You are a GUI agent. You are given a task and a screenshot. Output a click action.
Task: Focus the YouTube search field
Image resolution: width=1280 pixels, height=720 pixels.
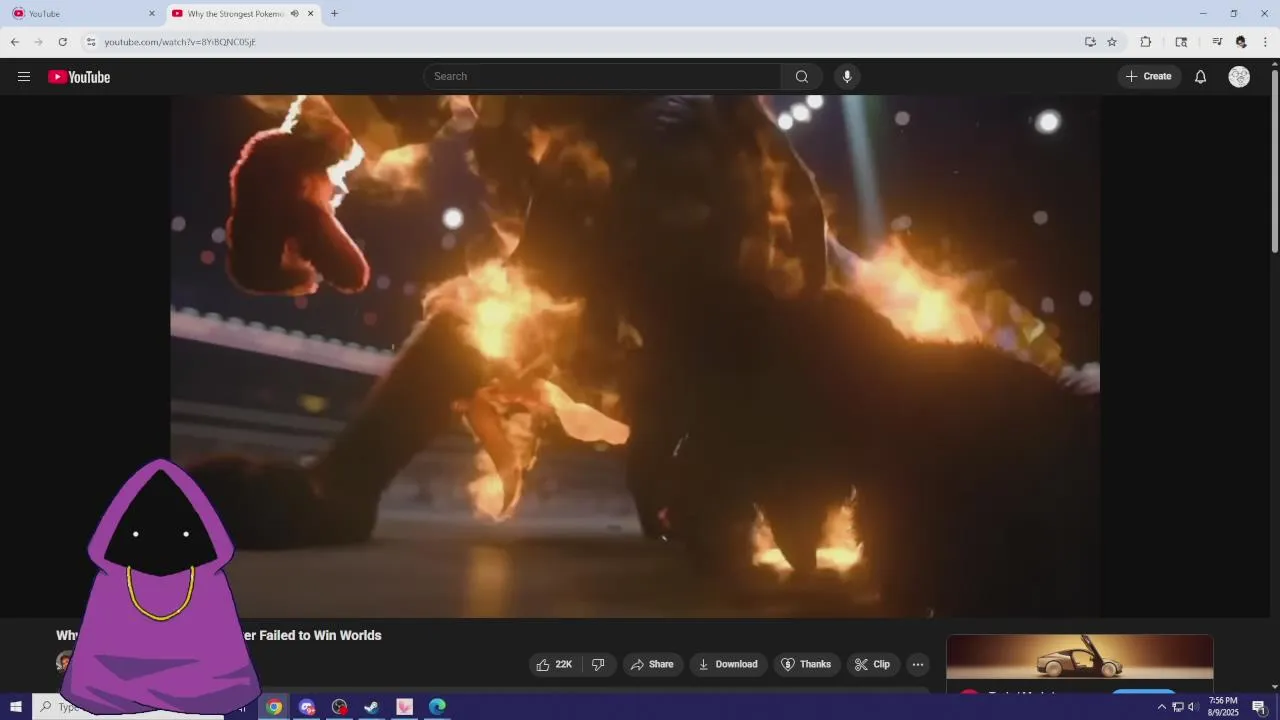(602, 77)
